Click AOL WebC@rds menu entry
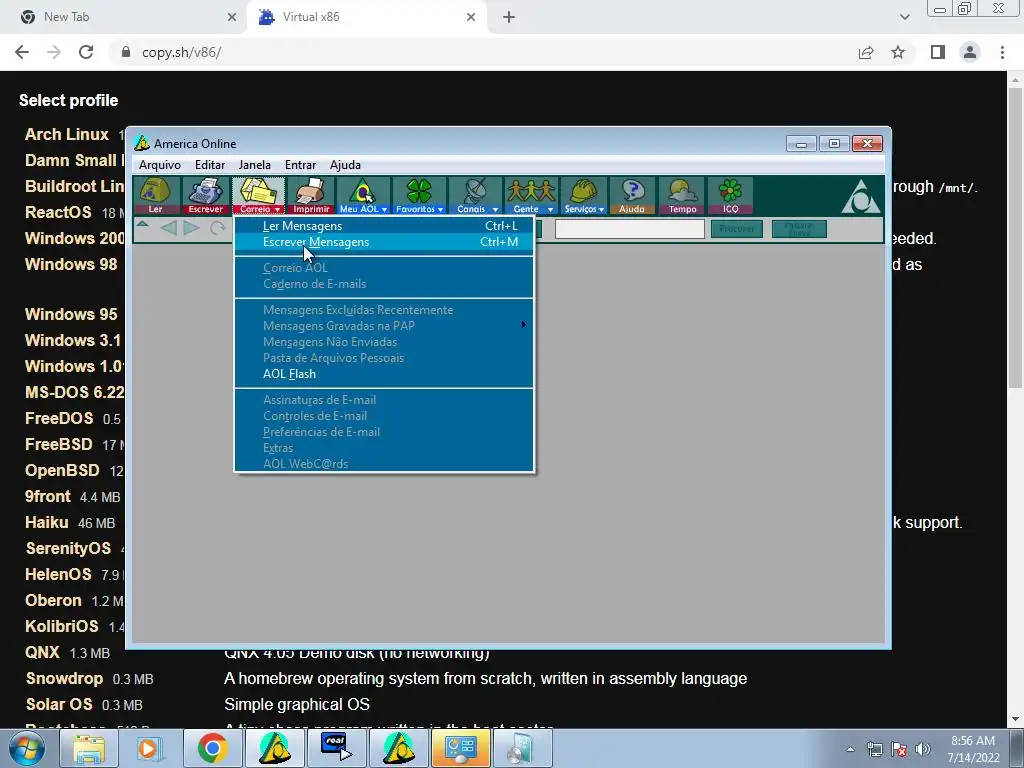Viewport: 1024px width, 768px height. click(384, 464)
